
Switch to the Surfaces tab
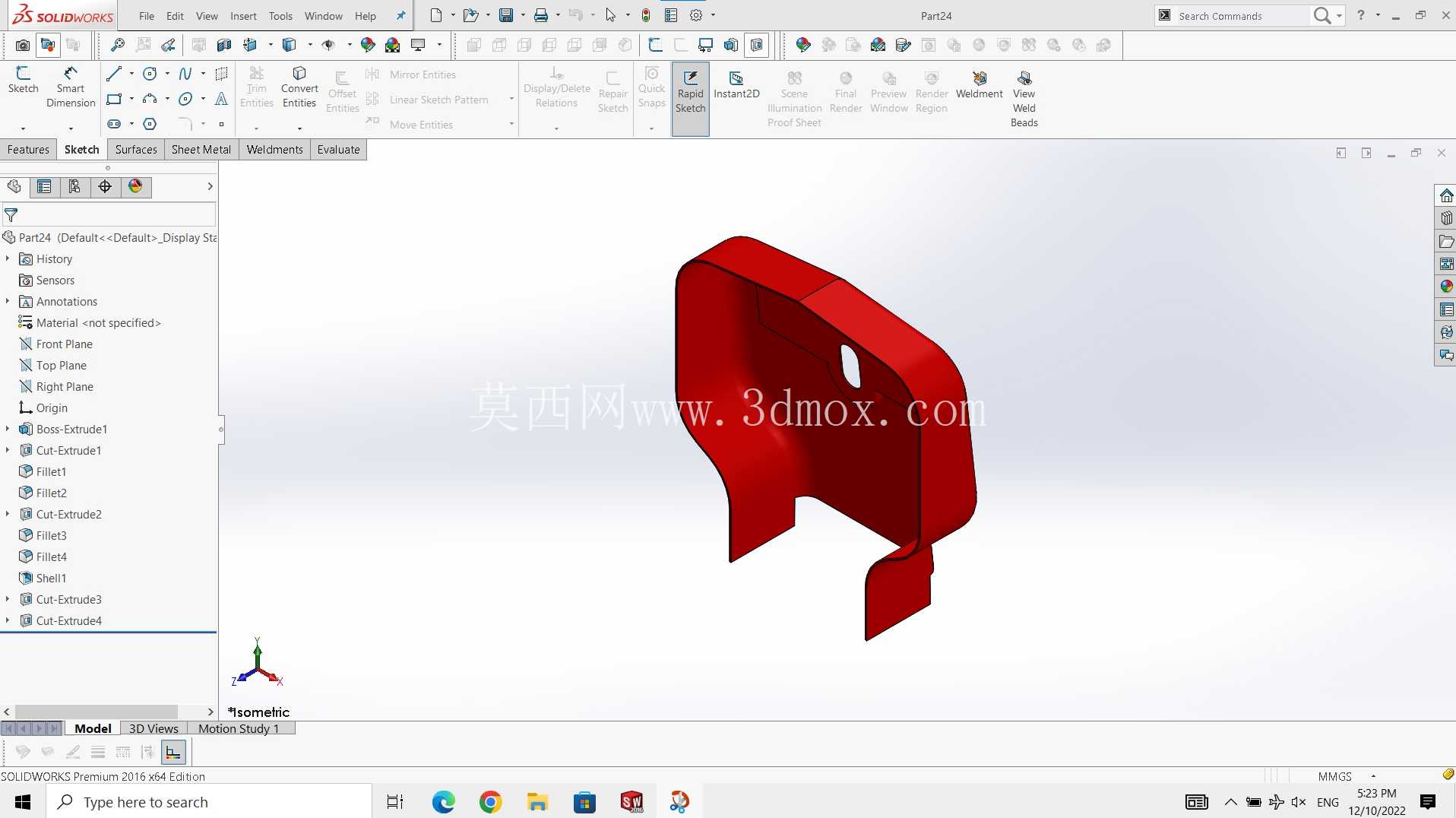pos(136,150)
